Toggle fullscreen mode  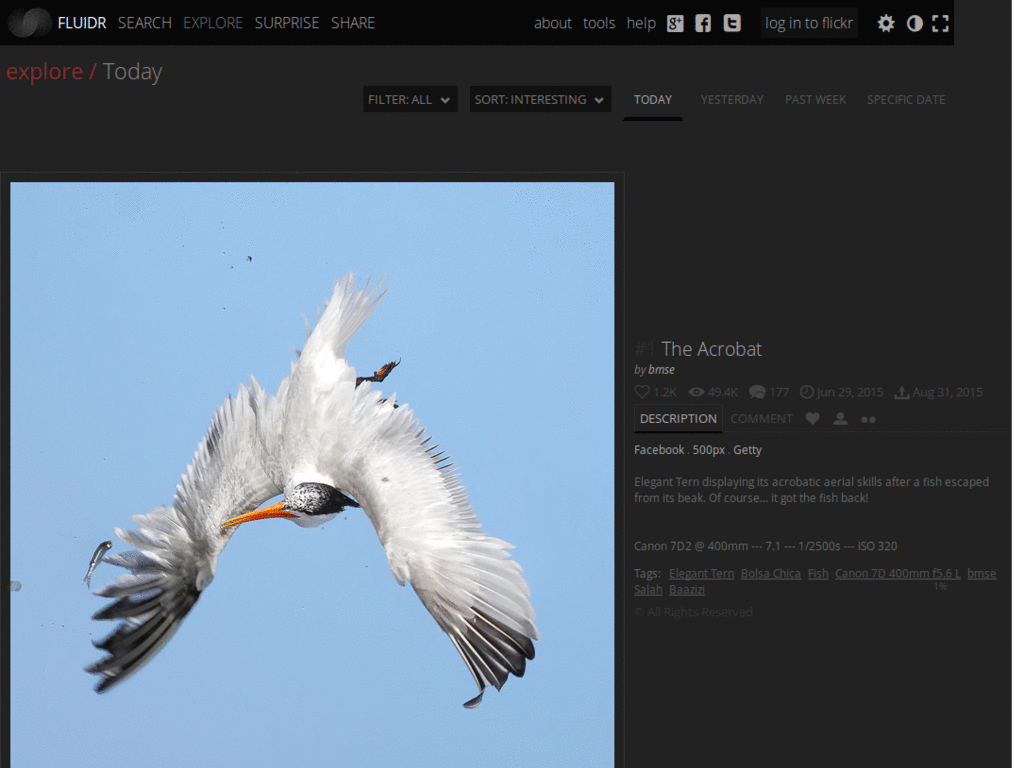[940, 23]
